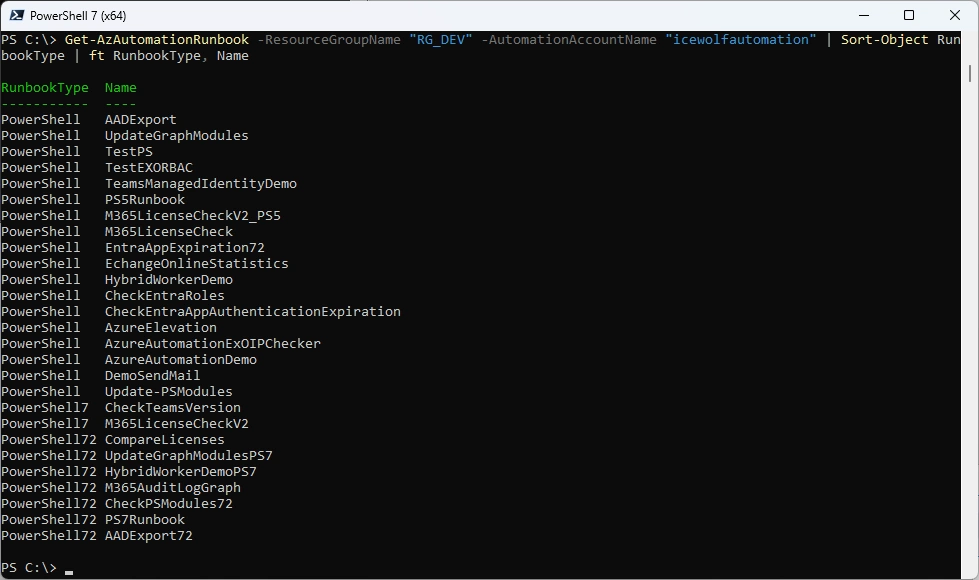979x580 pixels.
Task: Click the TeamsManagedIdentityDemo runbook name
Action: click(x=200, y=184)
